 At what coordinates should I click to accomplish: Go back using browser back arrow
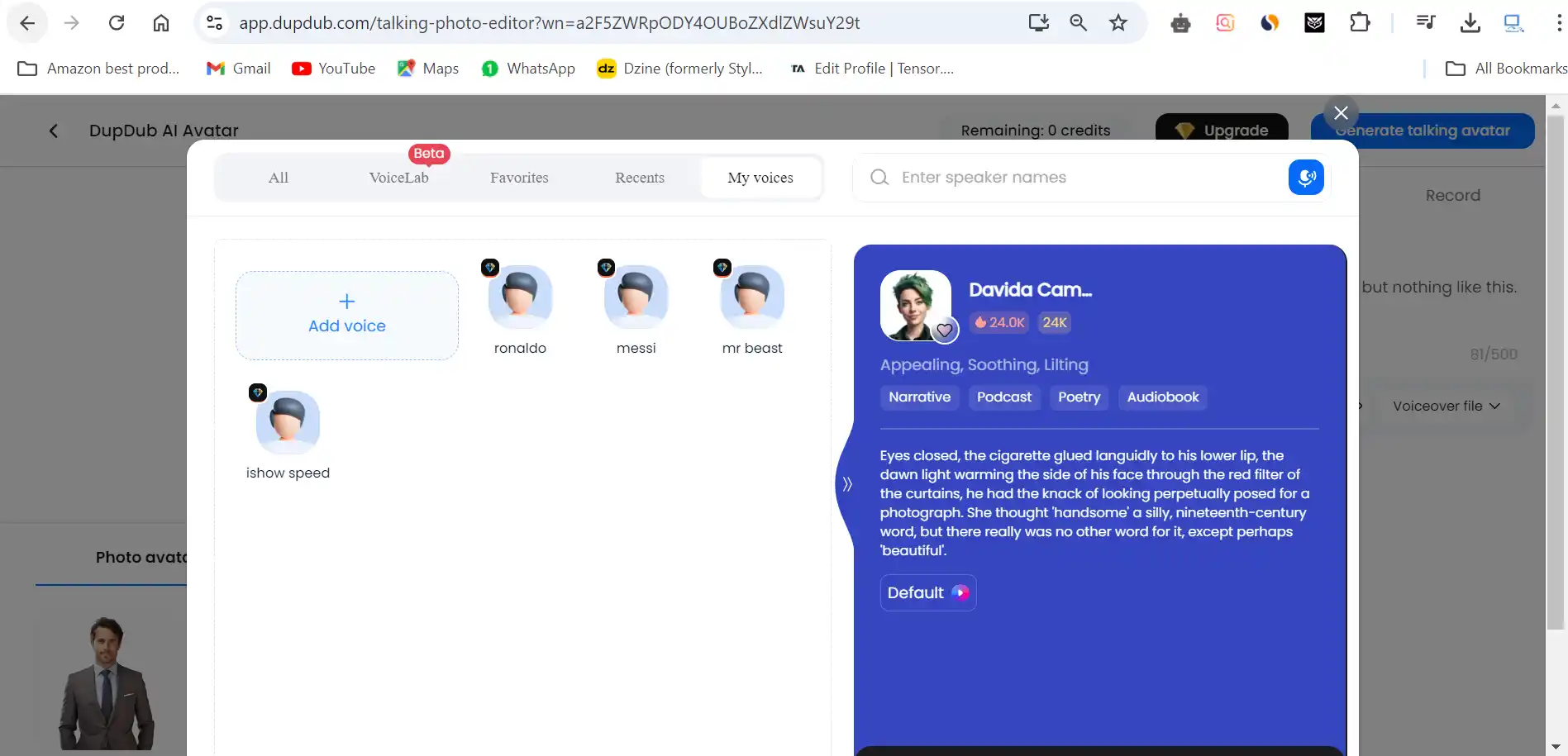27,23
